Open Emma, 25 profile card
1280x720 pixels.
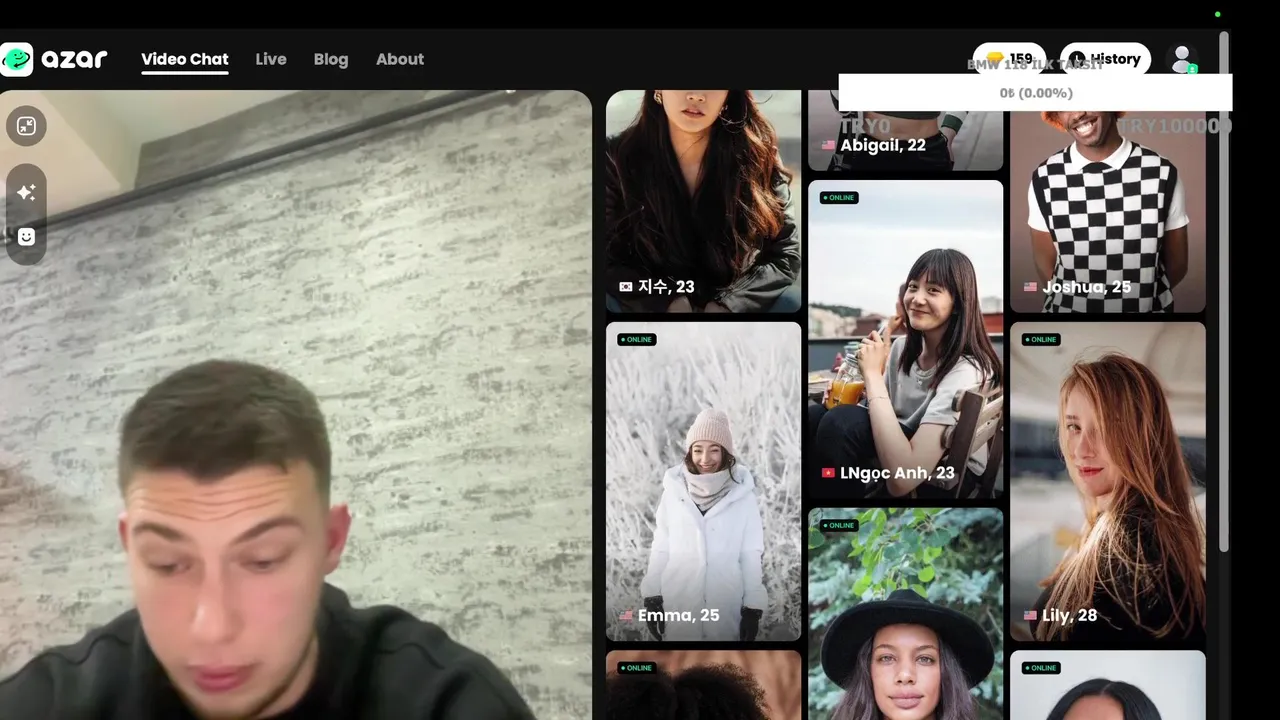704,481
